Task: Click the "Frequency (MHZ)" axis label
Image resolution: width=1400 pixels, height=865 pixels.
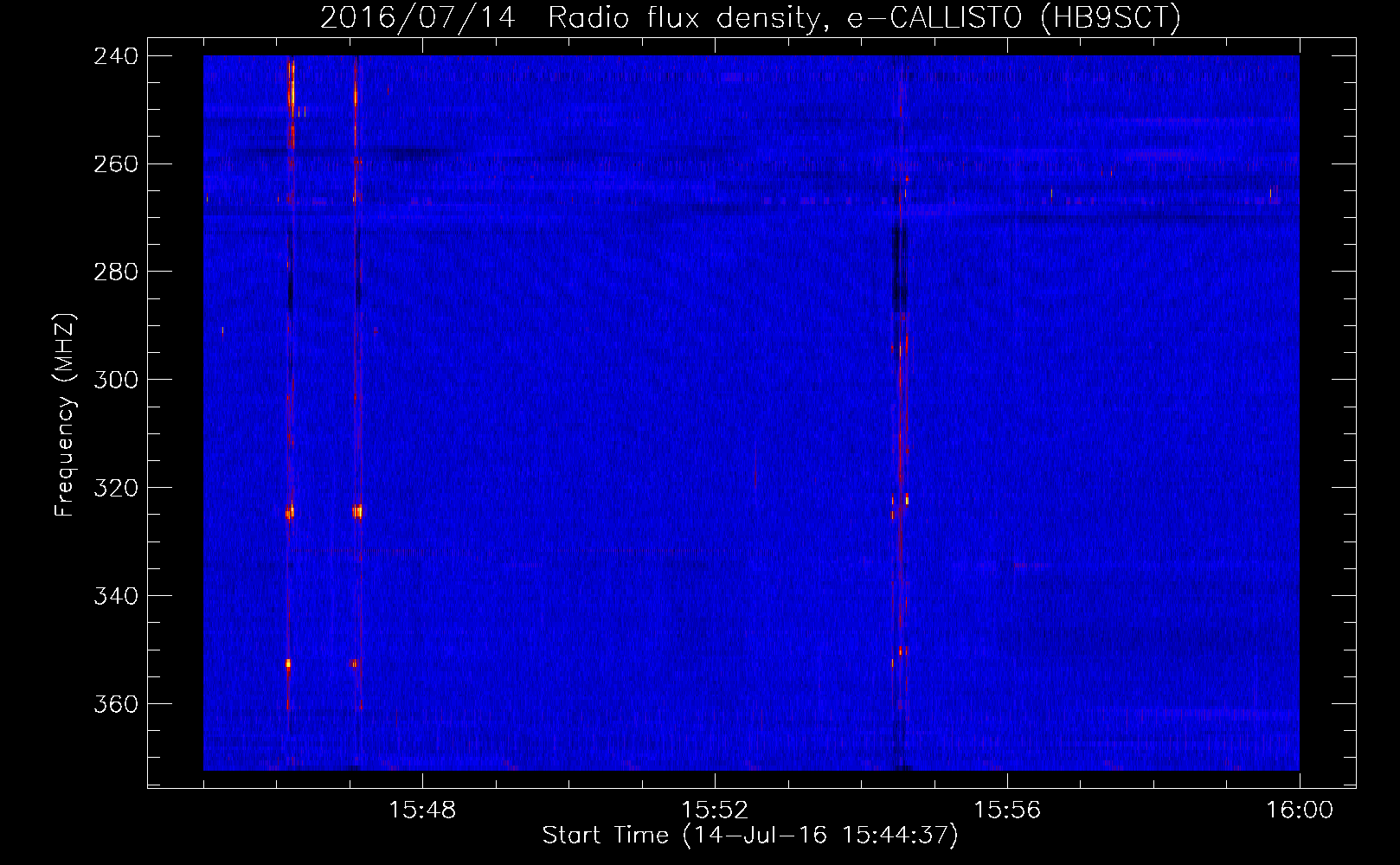Action: click(65, 416)
